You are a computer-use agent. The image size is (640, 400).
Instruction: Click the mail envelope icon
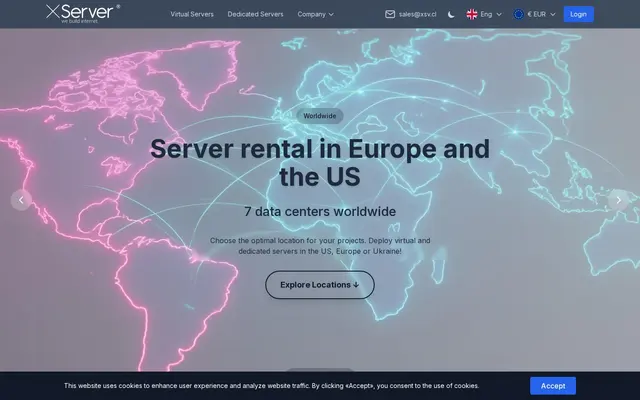[390, 14]
